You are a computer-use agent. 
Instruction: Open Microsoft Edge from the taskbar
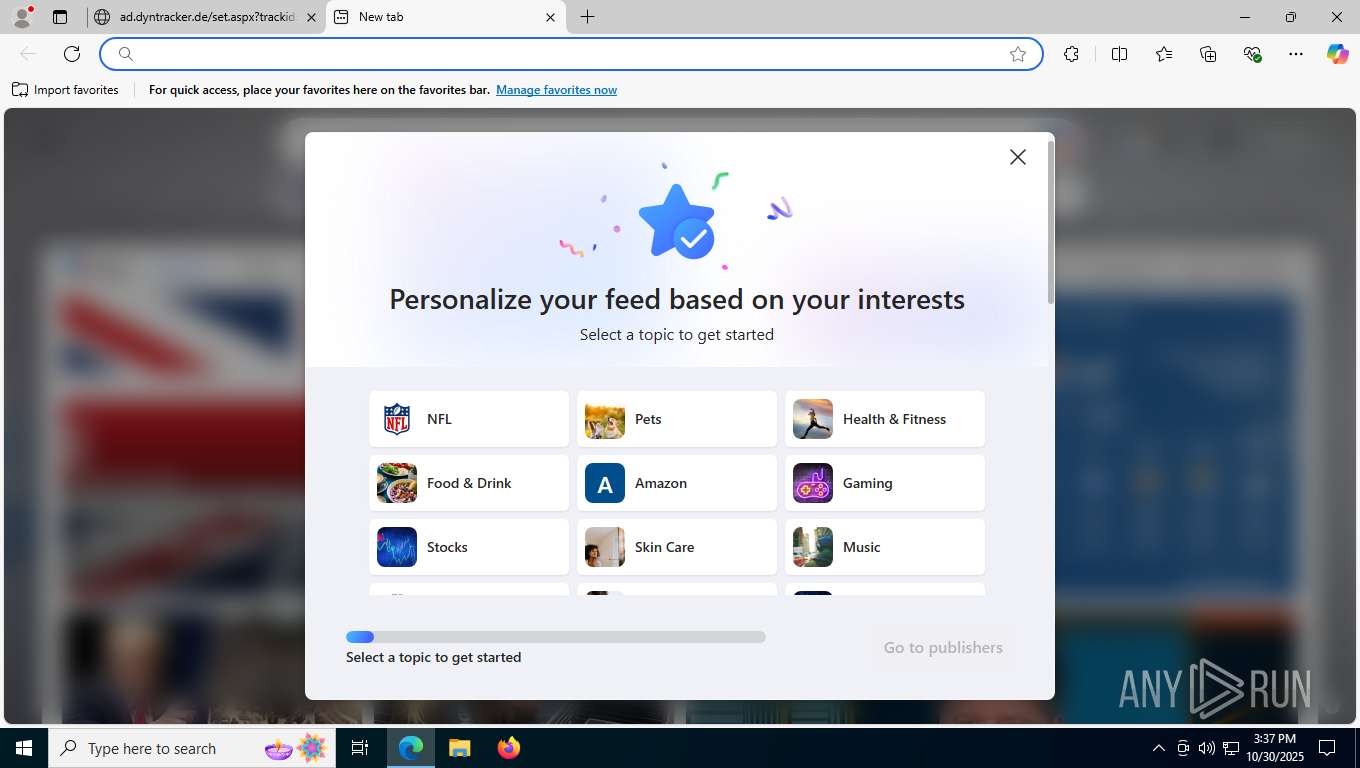411,748
